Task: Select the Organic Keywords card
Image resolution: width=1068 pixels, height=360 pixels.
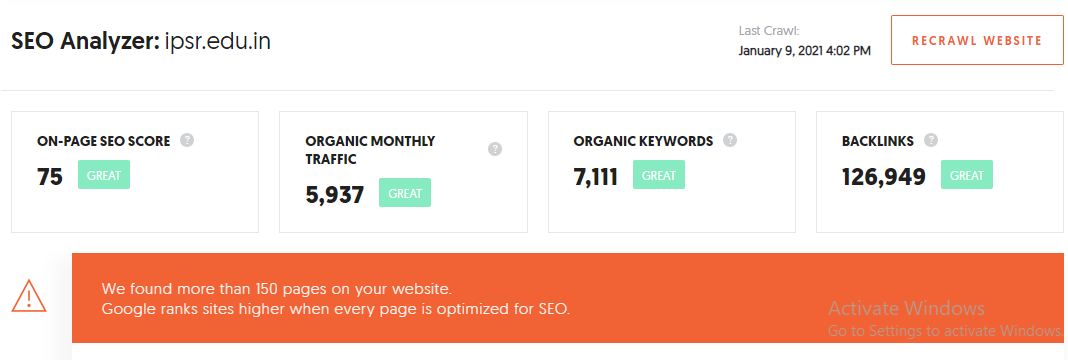Action: pos(672,172)
